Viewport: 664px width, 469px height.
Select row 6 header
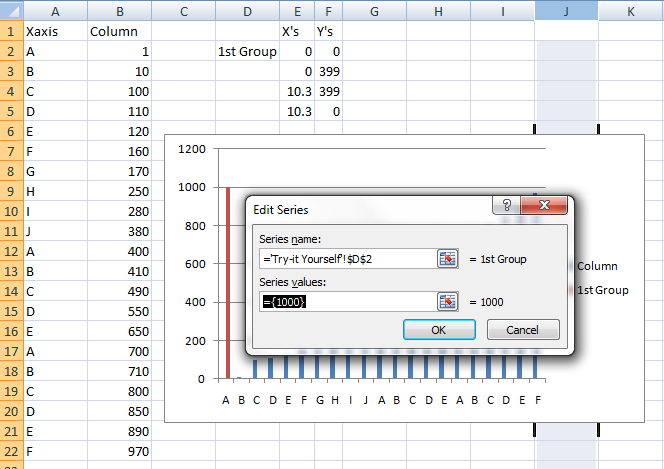tap(11, 131)
